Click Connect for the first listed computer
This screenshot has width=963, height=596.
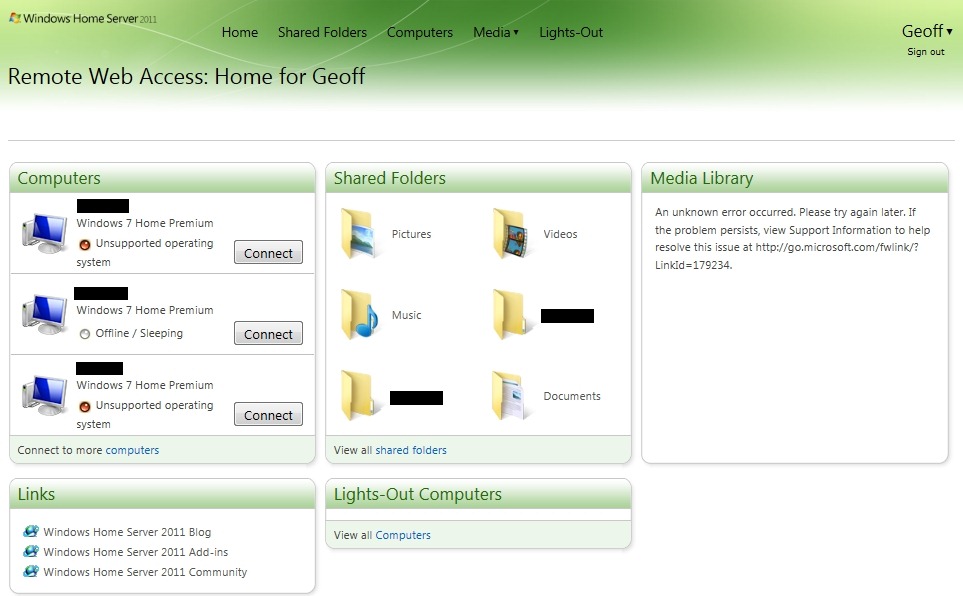click(268, 253)
